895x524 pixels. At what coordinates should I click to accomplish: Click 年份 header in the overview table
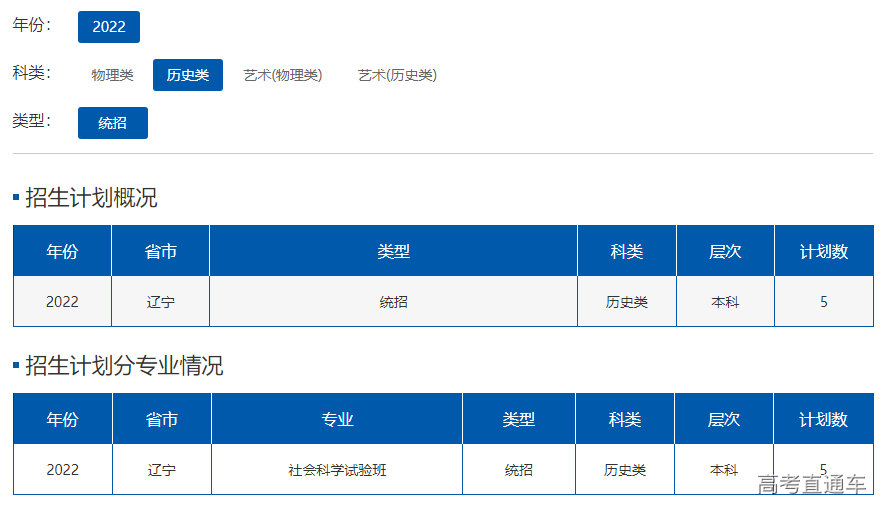tap(62, 251)
